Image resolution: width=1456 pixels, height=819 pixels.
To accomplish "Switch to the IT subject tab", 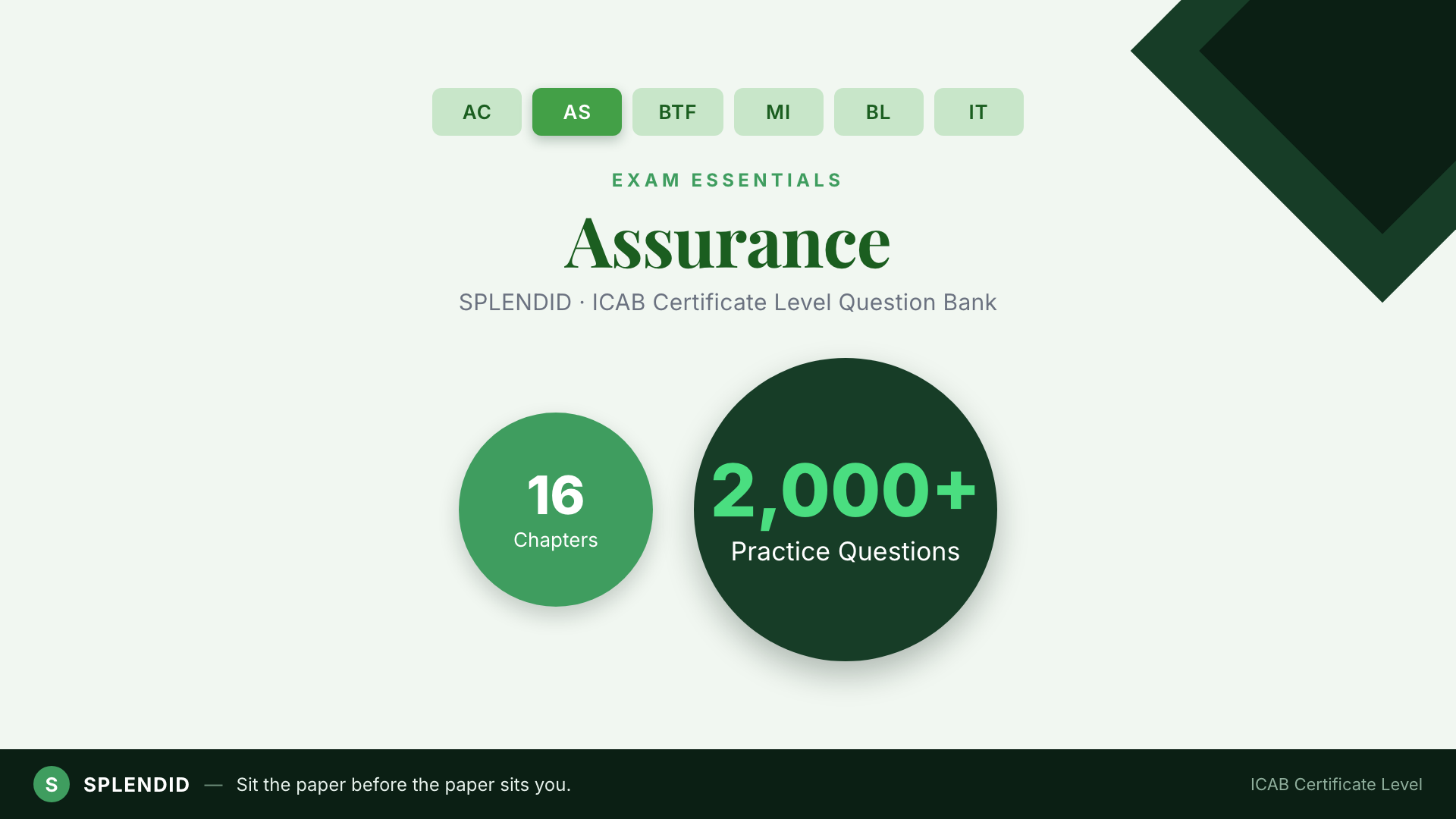I will (978, 112).
